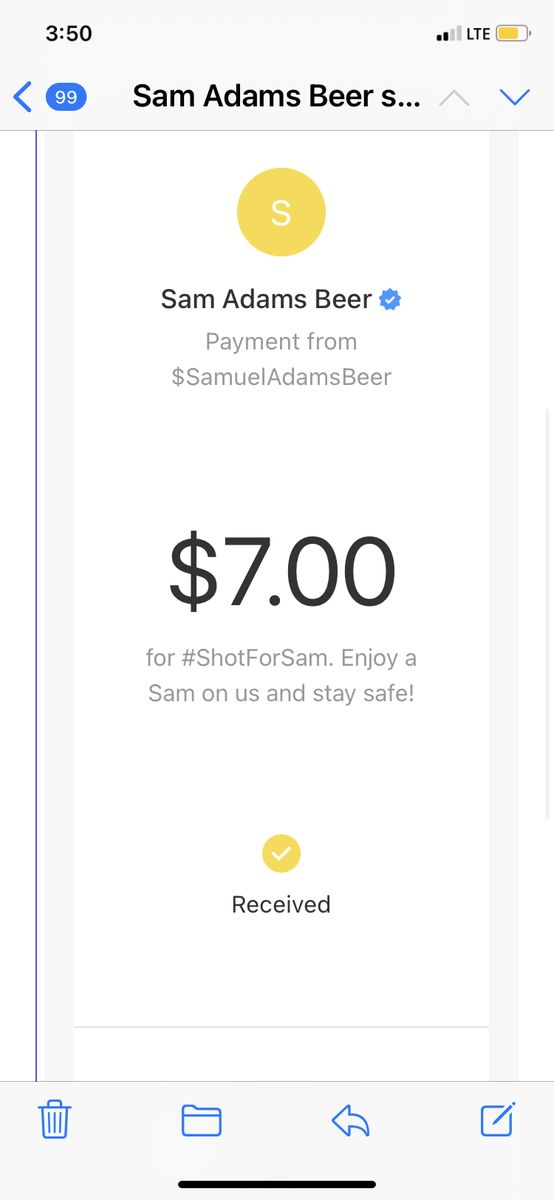
Task: Tap the $SamuelAdamsBeer cashtag text
Action: pyautogui.click(x=281, y=377)
